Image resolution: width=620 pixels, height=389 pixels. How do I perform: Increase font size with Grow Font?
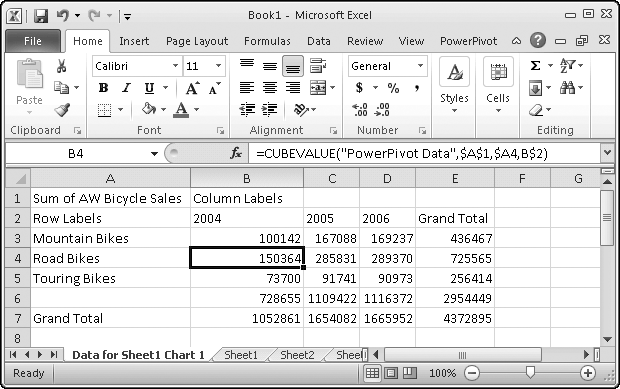193,88
